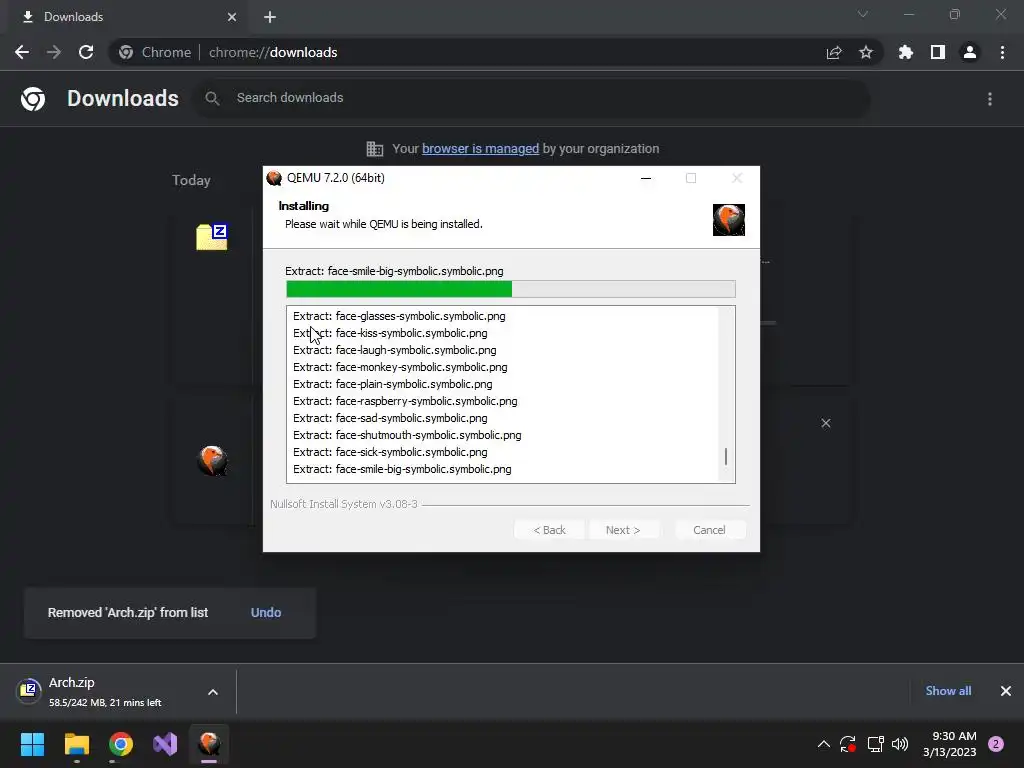Screen dimensions: 1024x768
Task: Click the sync update tray icon
Action: click(x=848, y=744)
